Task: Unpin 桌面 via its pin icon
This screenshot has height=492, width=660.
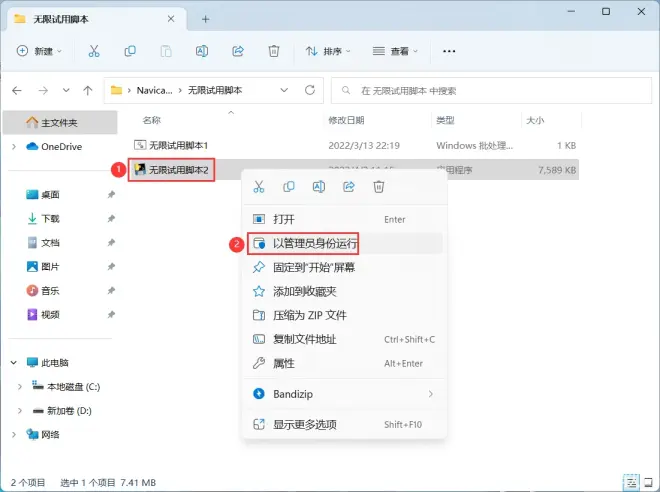Action: 111,194
